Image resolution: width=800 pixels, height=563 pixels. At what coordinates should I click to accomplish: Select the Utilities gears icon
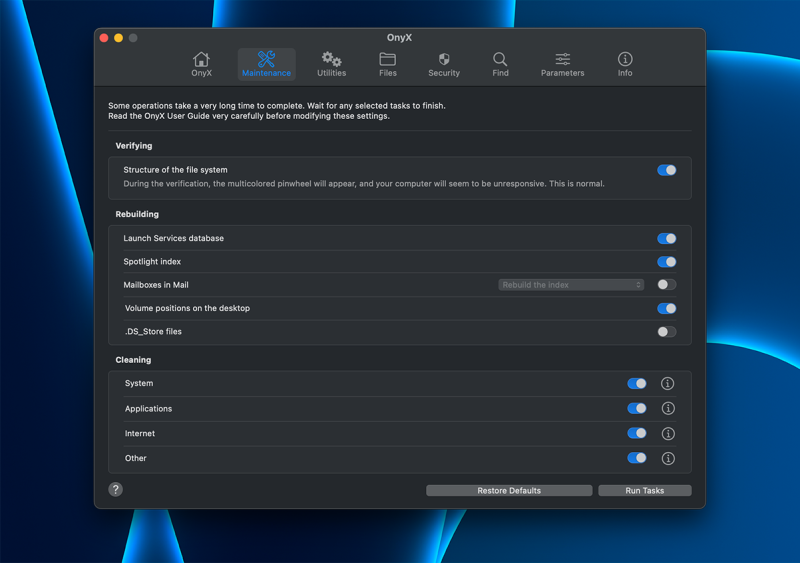(x=331, y=64)
